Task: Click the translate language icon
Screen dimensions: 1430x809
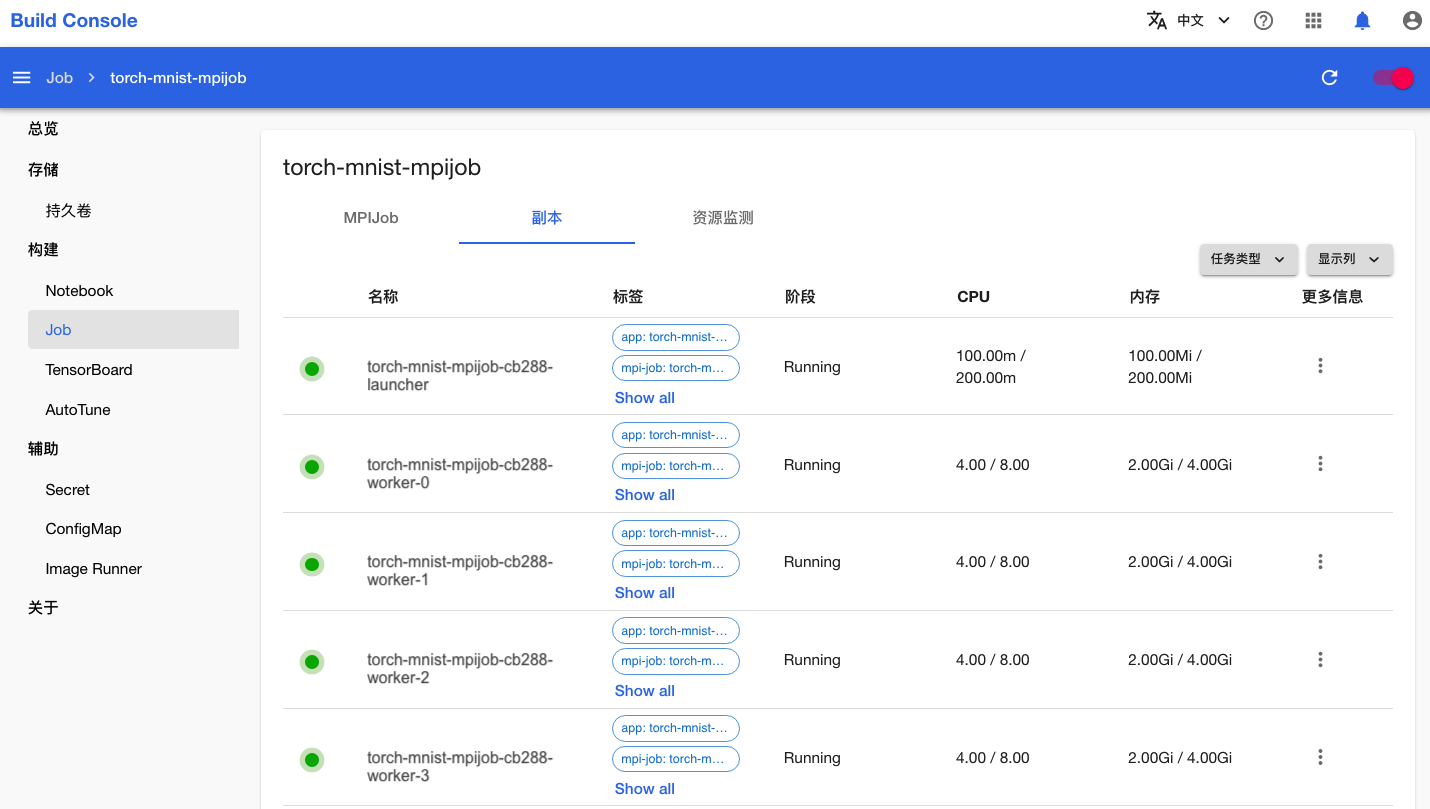Action: point(1157,21)
